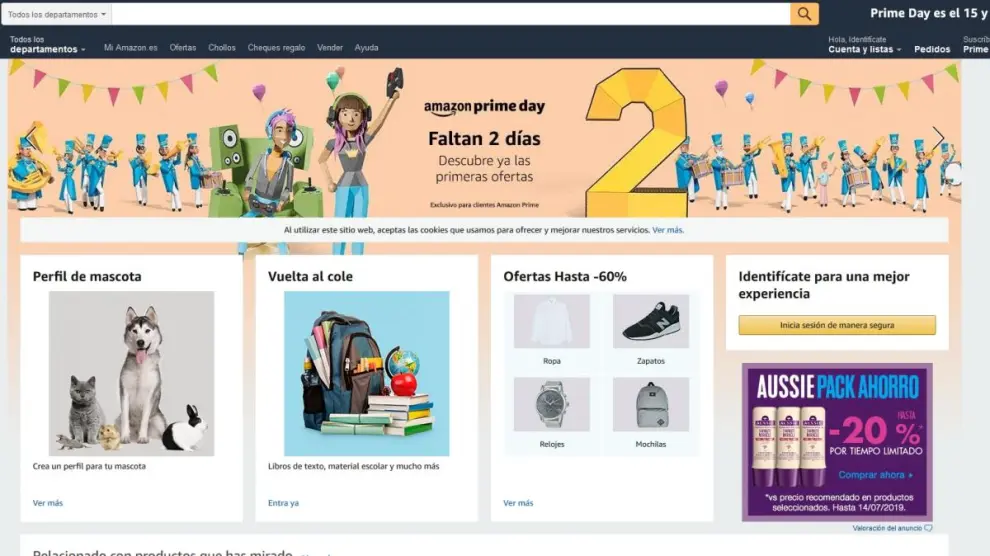Open Cheques regalo menu item
990x556 pixels.
point(276,48)
